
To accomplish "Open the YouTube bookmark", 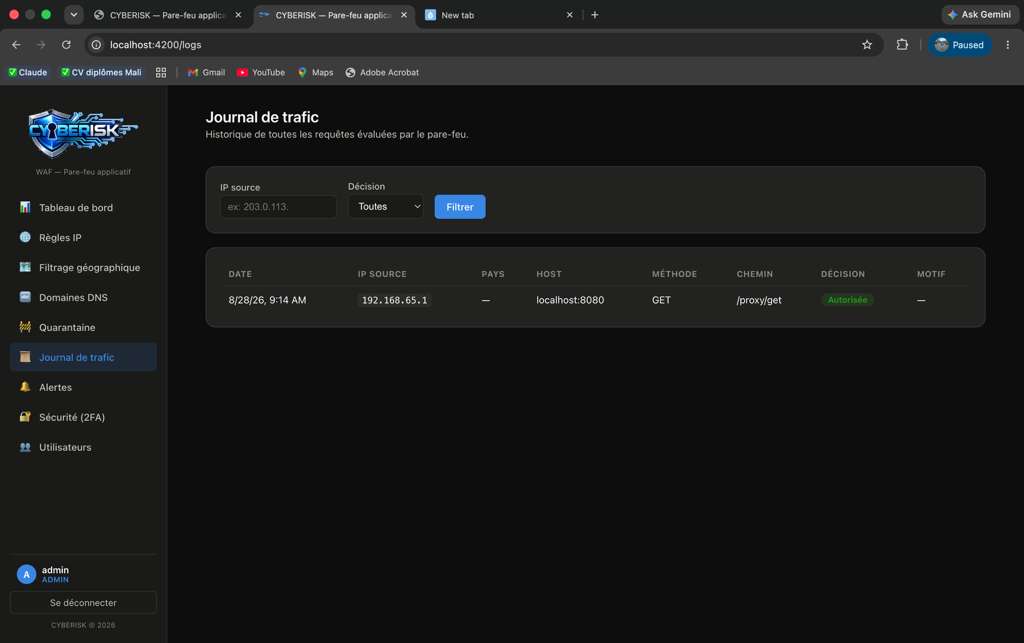I will [261, 72].
